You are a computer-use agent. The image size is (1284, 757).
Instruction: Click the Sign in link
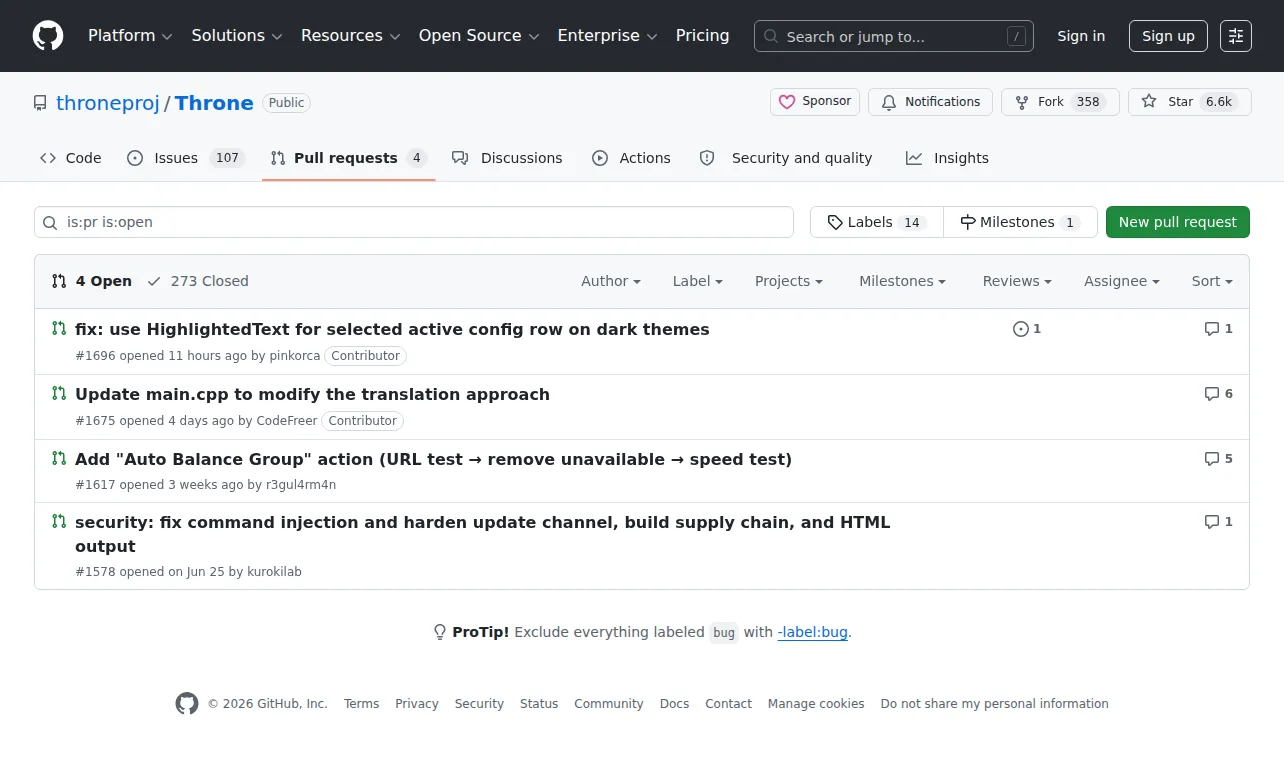click(x=1081, y=36)
